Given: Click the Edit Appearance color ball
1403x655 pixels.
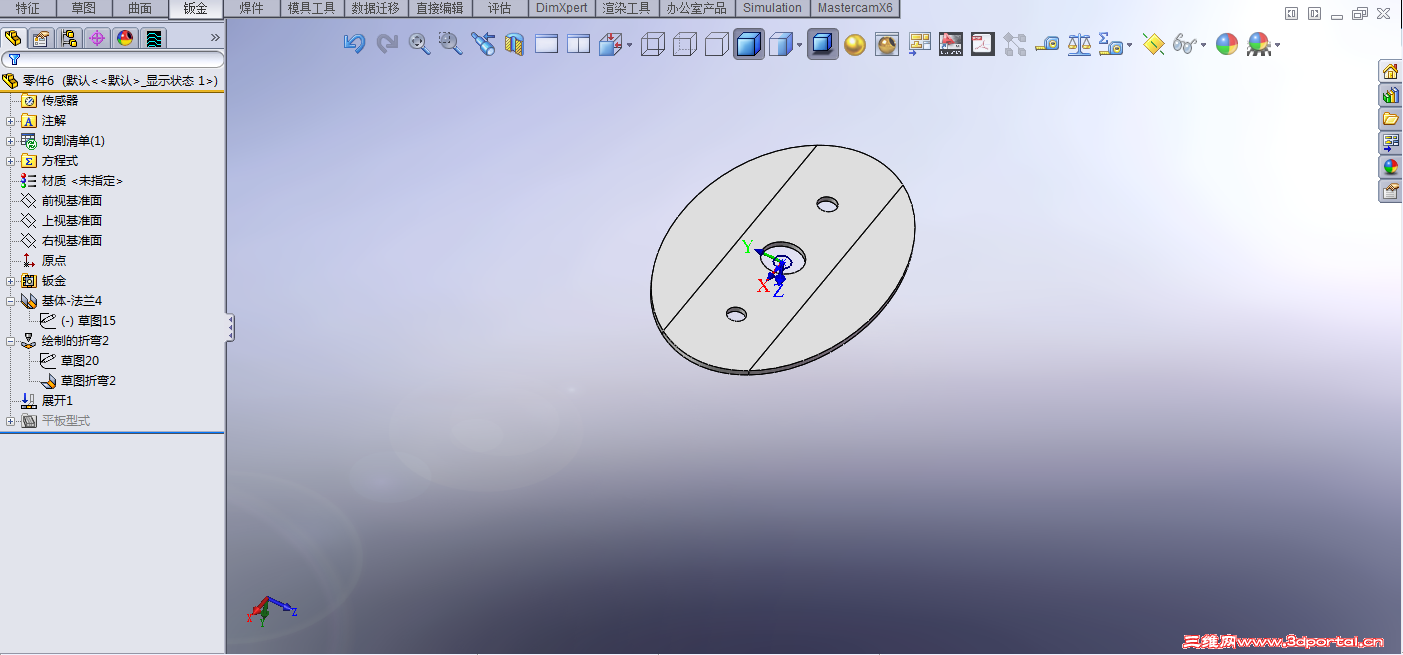Looking at the screenshot, I should (x=1227, y=44).
